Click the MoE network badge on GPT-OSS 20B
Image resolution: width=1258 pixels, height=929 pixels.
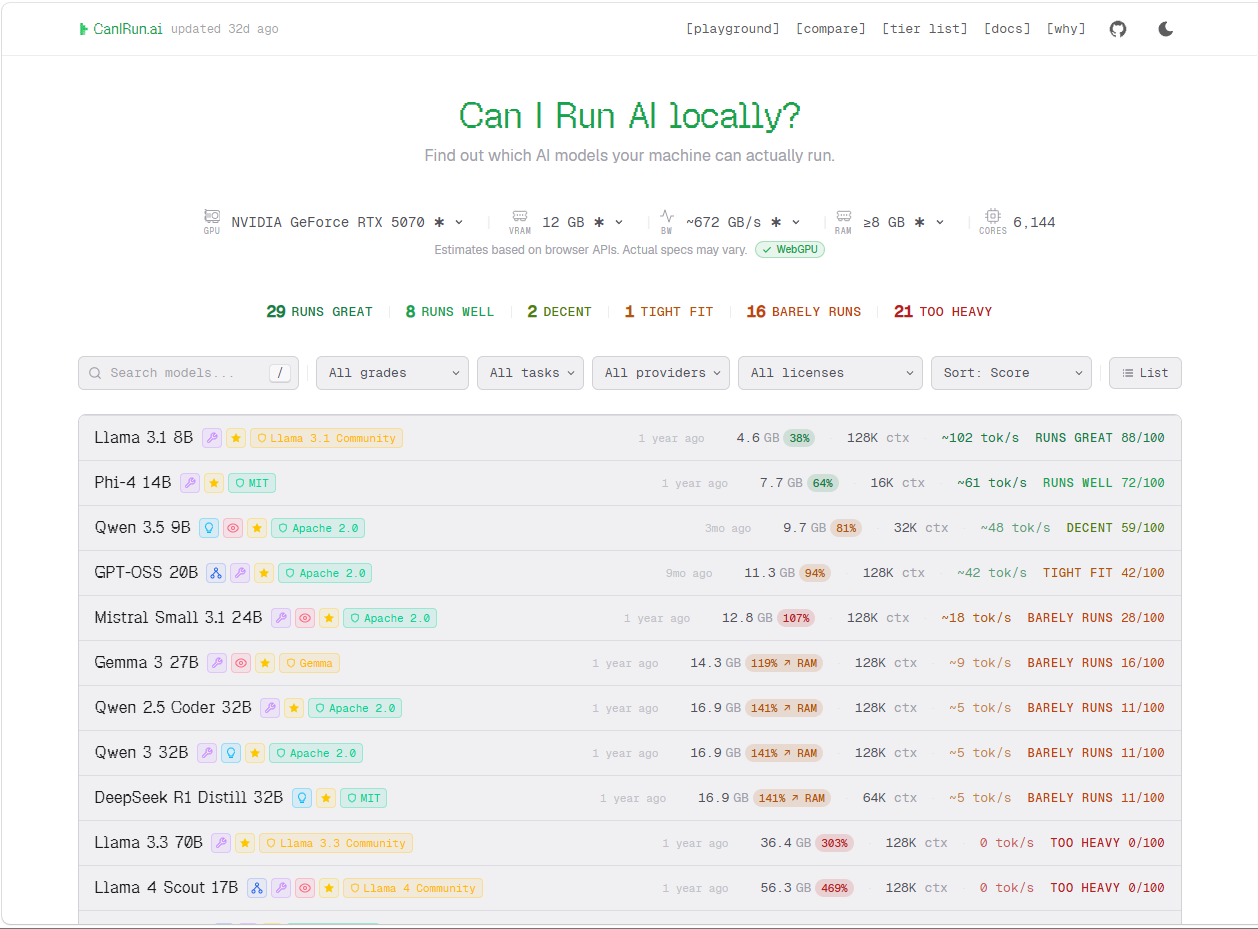pyautogui.click(x=216, y=573)
